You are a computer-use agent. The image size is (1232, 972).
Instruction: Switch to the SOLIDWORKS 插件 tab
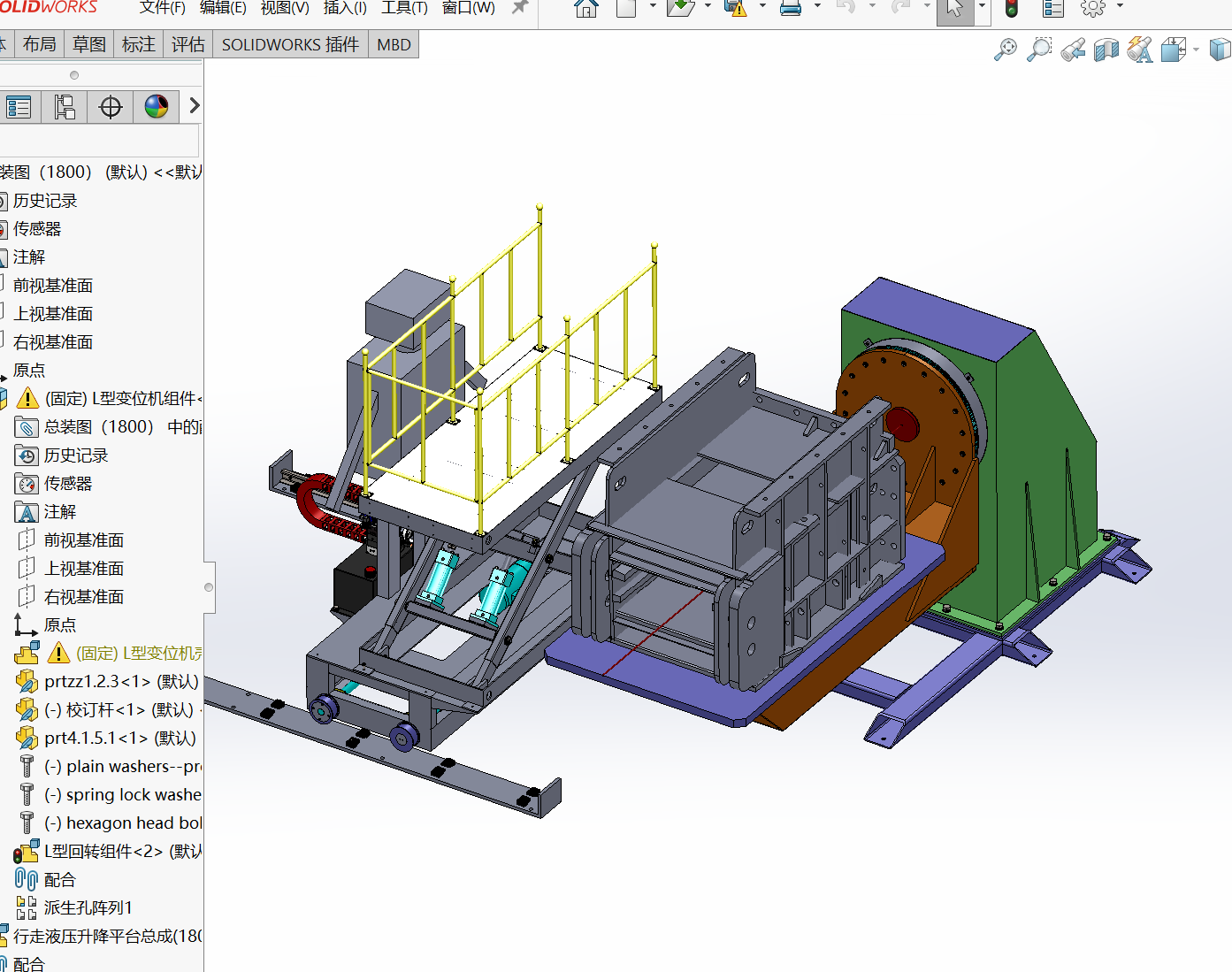pos(290,44)
